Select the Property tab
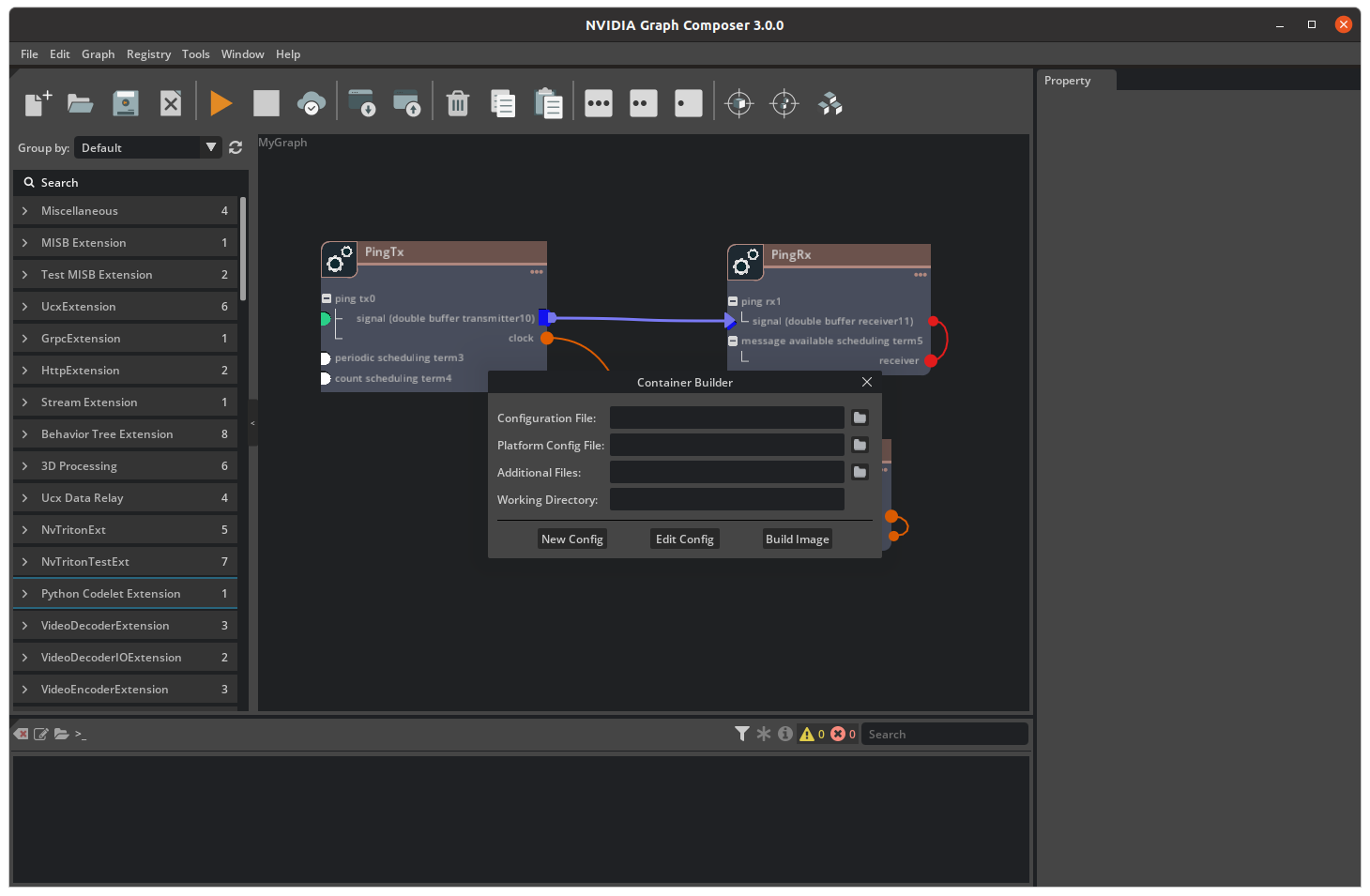1370x896 pixels. point(1076,81)
